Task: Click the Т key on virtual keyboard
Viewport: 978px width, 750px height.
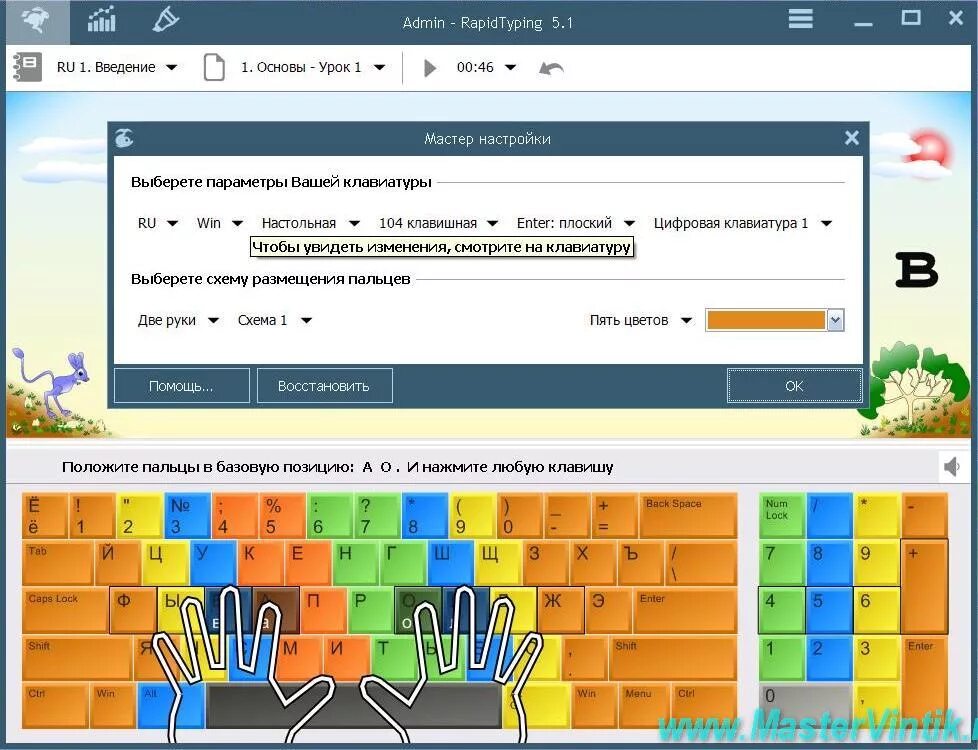Action: coord(394,658)
